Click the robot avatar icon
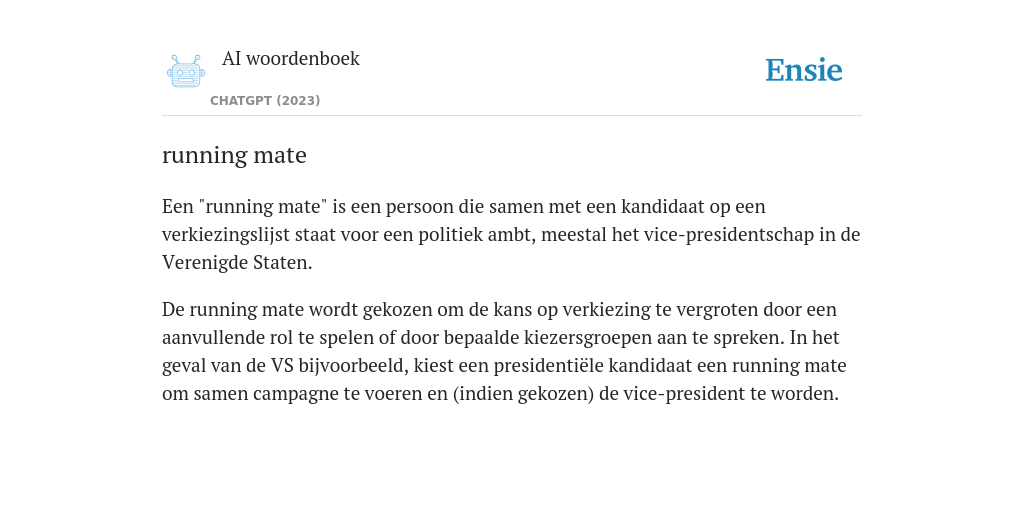 186,71
